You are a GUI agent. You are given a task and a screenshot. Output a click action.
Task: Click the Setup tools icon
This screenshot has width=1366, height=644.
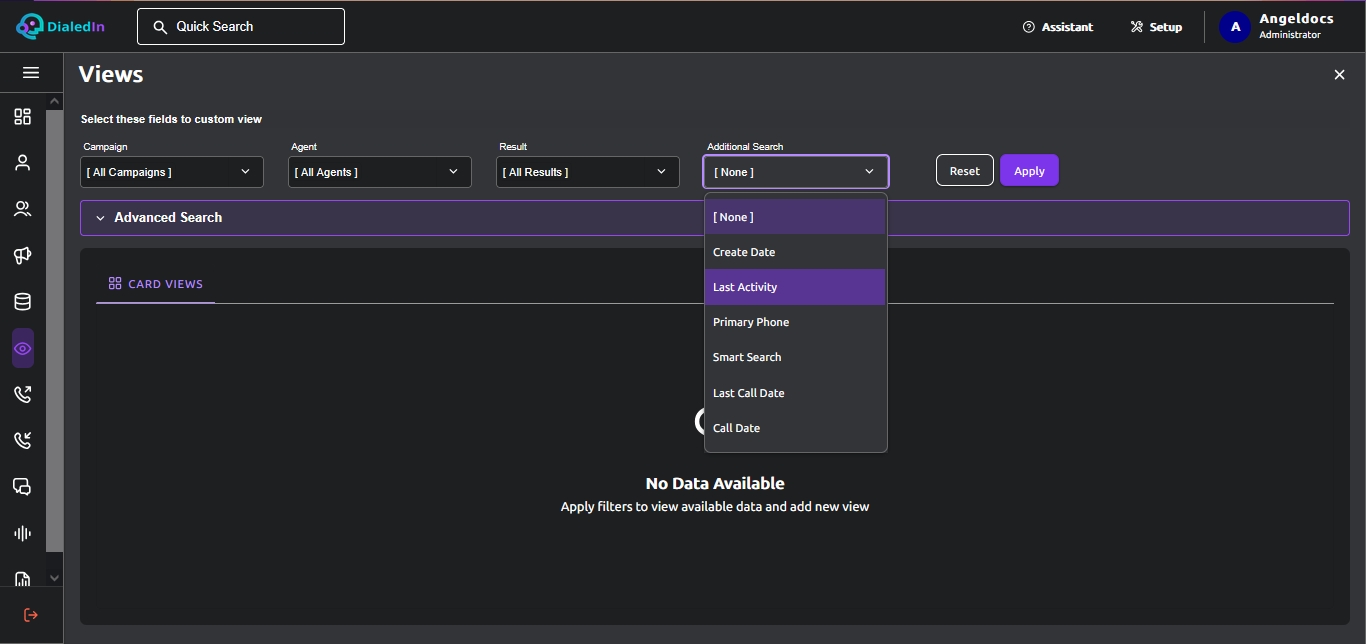[x=1137, y=27]
